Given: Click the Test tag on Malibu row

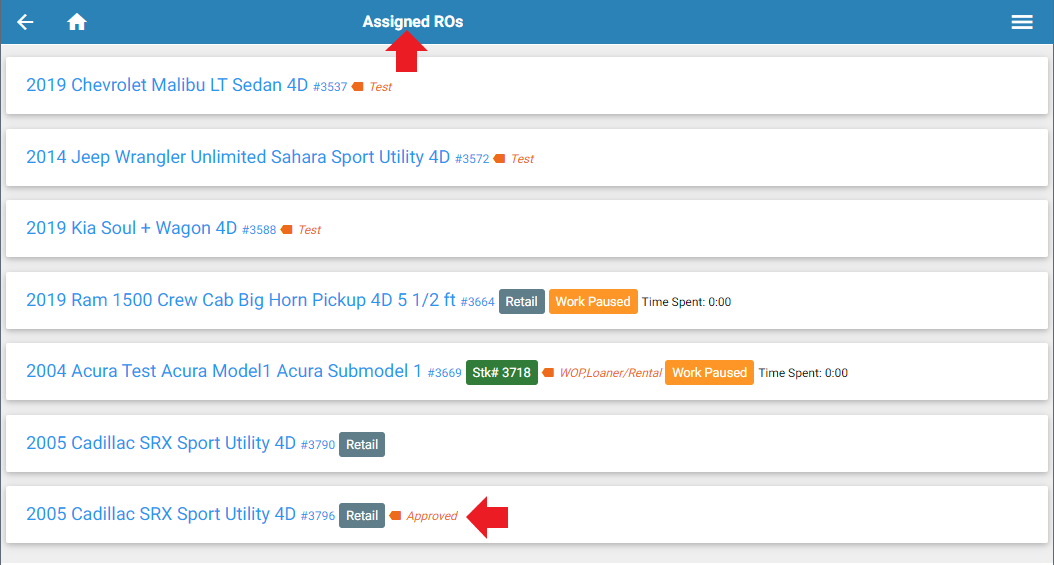Looking at the screenshot, I should click(380, 87).
